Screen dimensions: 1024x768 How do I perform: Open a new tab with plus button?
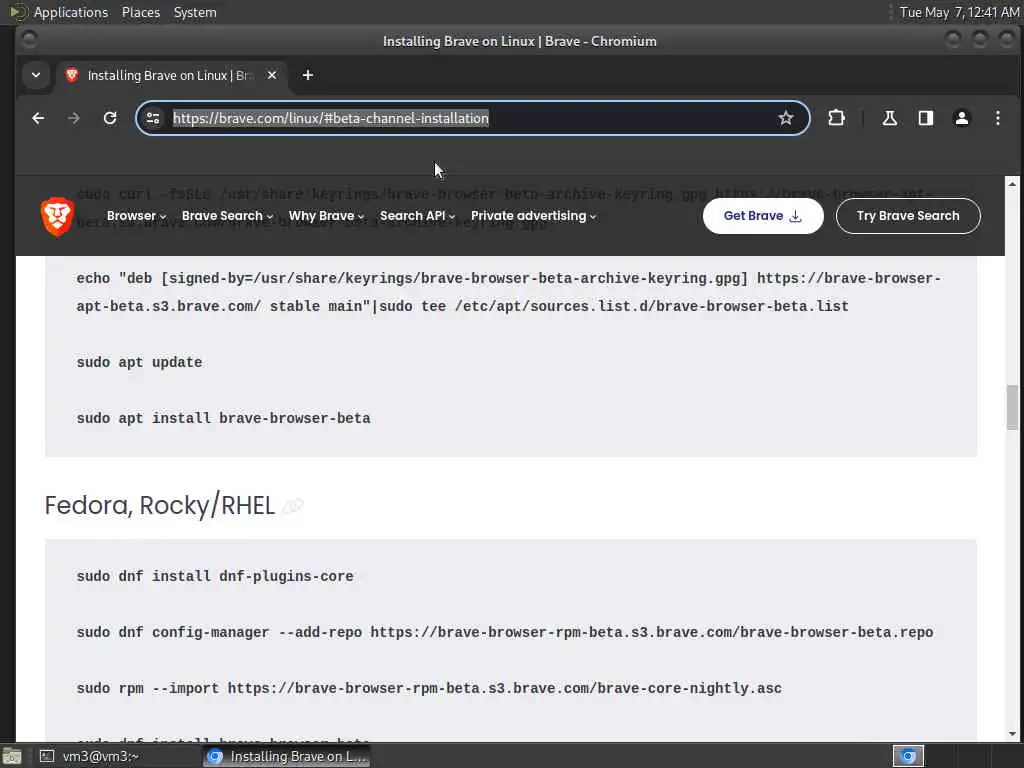point(308,75)
